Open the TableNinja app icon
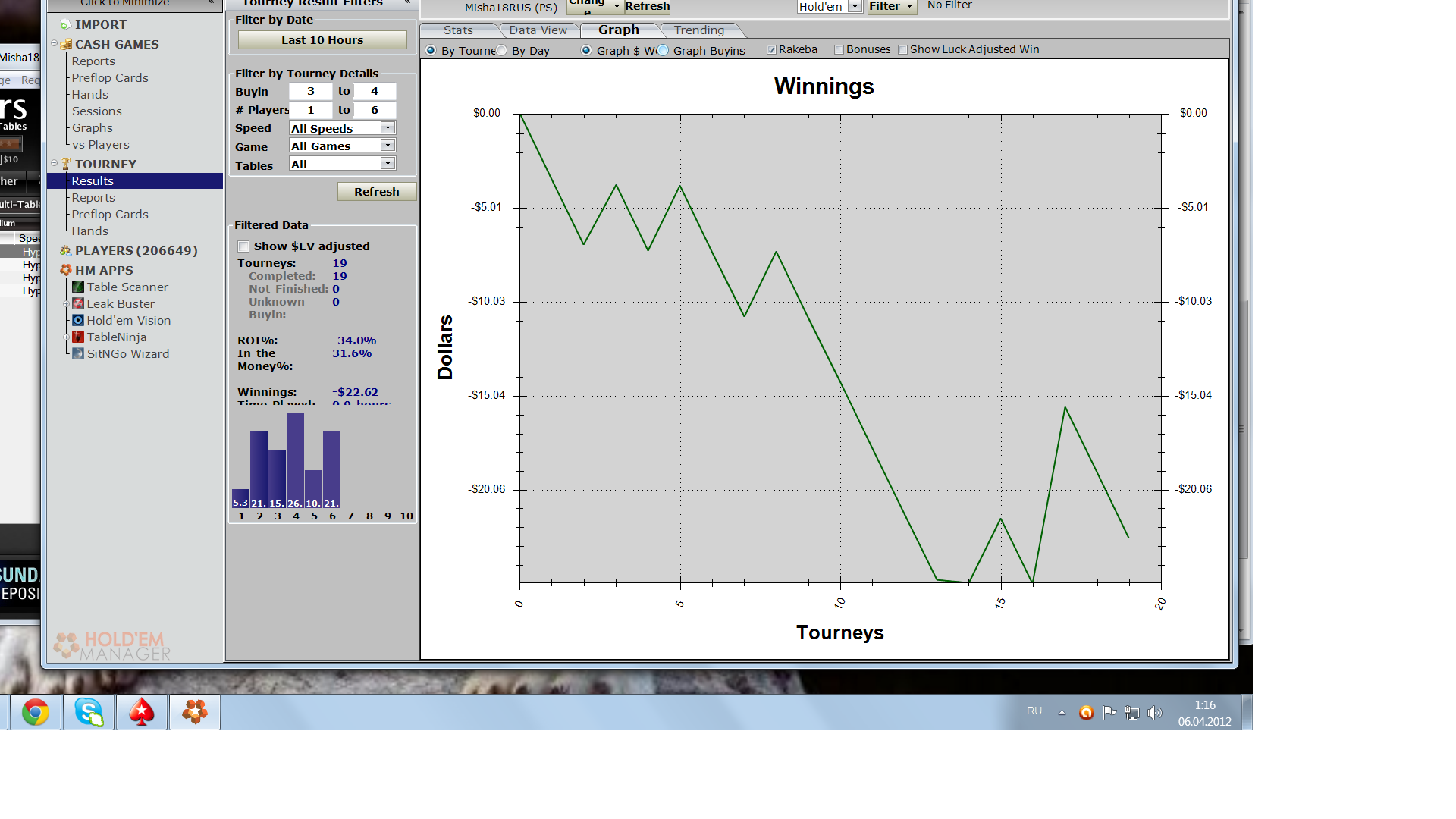1456x819 pixels. coord(78,337)
